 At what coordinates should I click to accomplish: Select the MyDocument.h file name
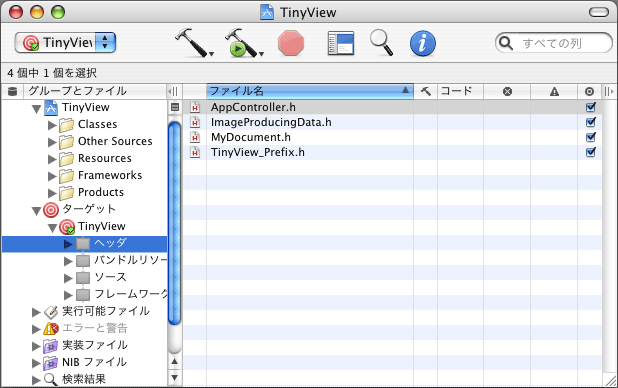(x=251, y=137)
